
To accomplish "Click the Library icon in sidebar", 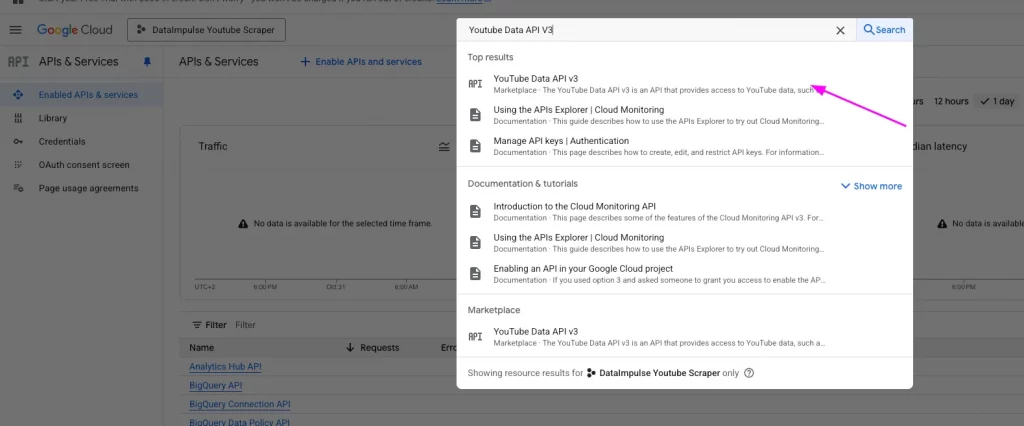I will point(17,118).
